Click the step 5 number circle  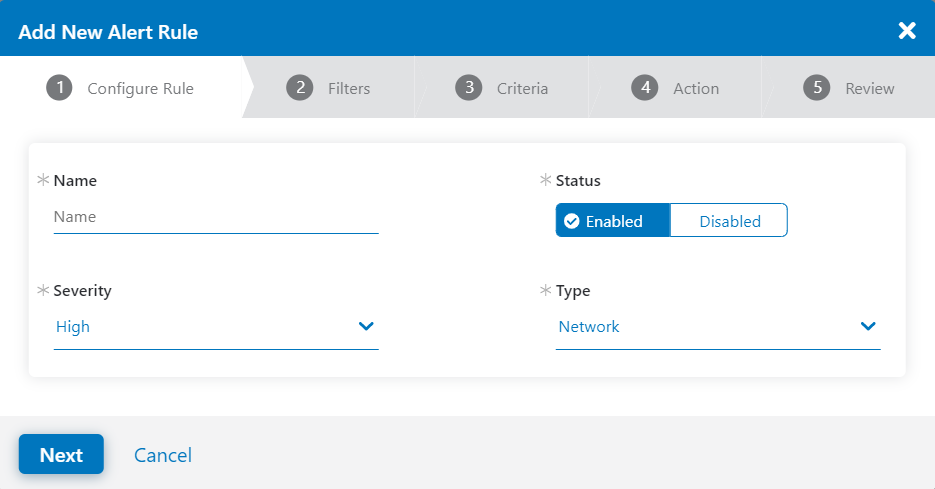tap(817, 88)
